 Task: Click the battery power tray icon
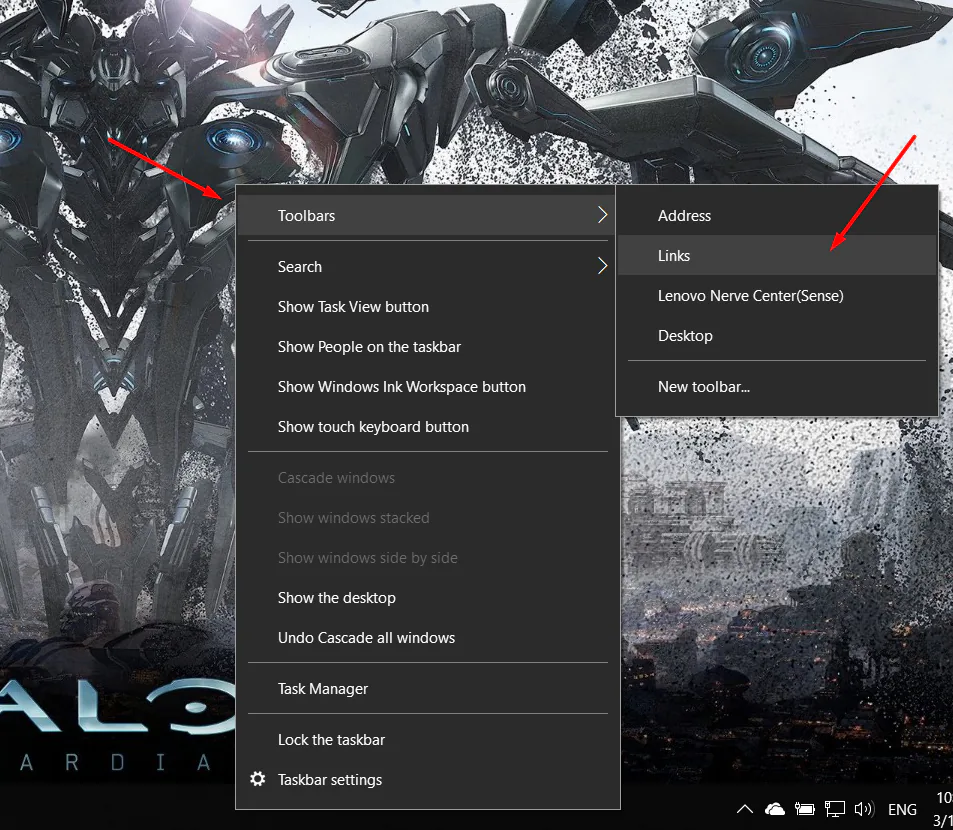tap(804, 809)
